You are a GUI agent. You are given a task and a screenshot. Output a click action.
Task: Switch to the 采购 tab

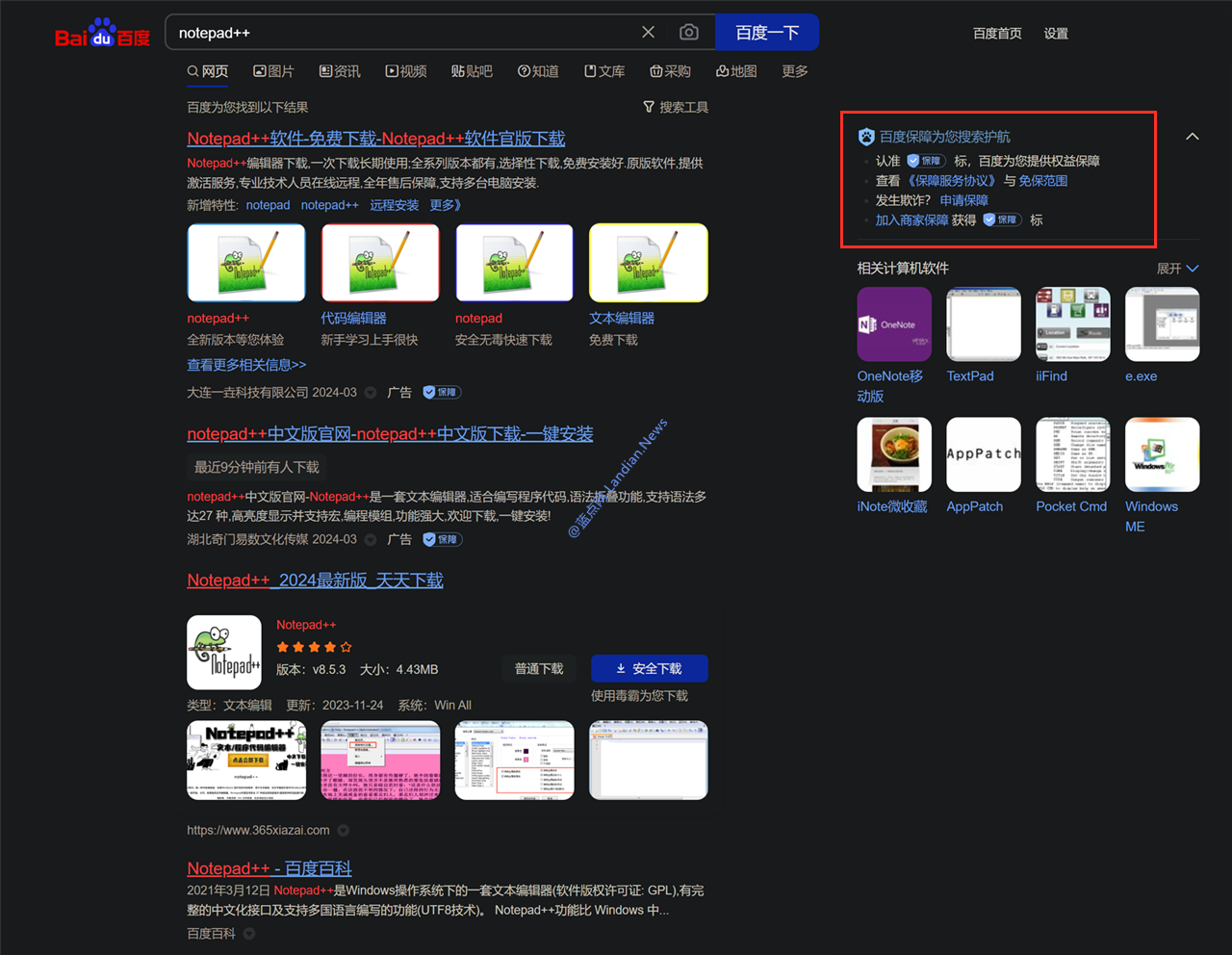click(x=671, y=71)
